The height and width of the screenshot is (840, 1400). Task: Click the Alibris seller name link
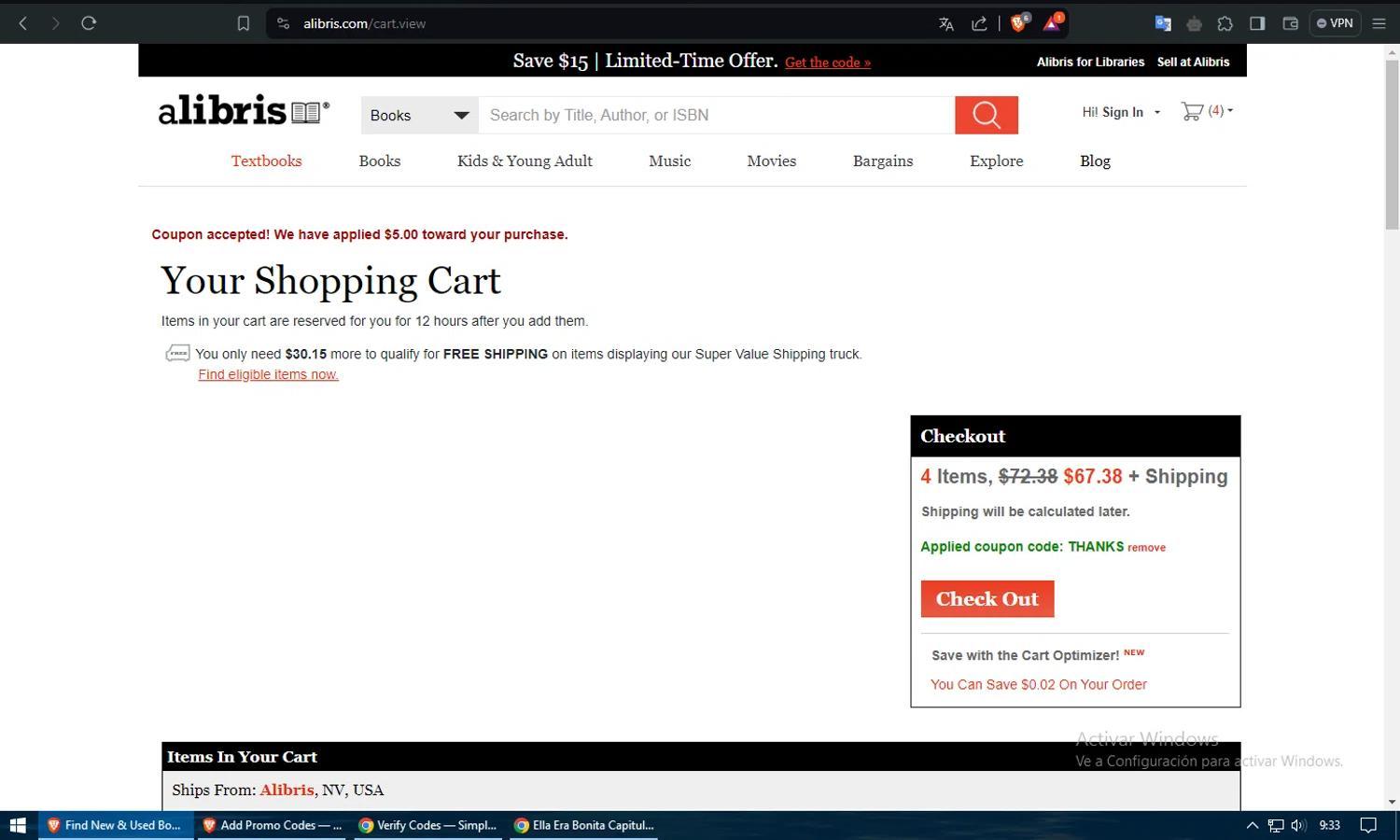287,790
